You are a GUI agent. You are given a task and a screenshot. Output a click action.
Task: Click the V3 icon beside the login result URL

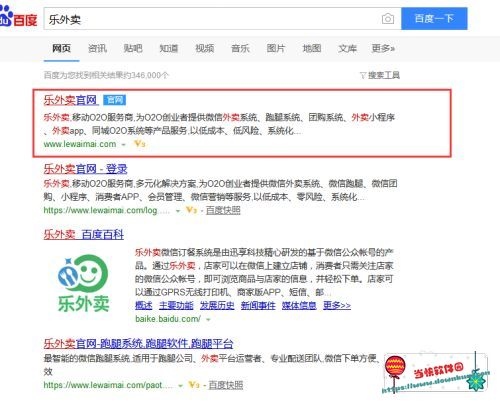[x=191, y=210]
